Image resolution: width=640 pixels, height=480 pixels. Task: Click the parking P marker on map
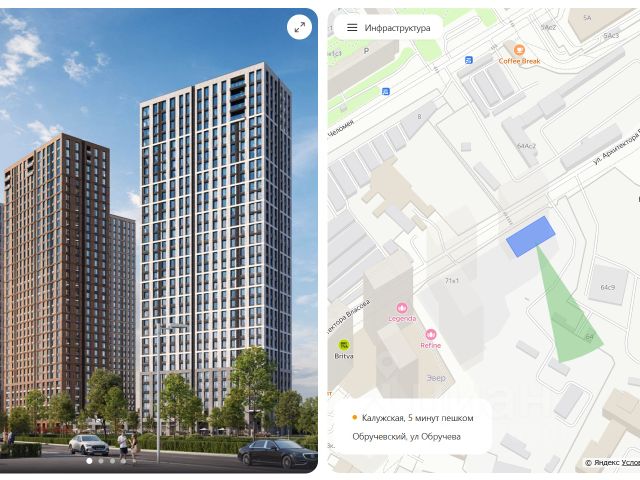click(x=366, y=51)
